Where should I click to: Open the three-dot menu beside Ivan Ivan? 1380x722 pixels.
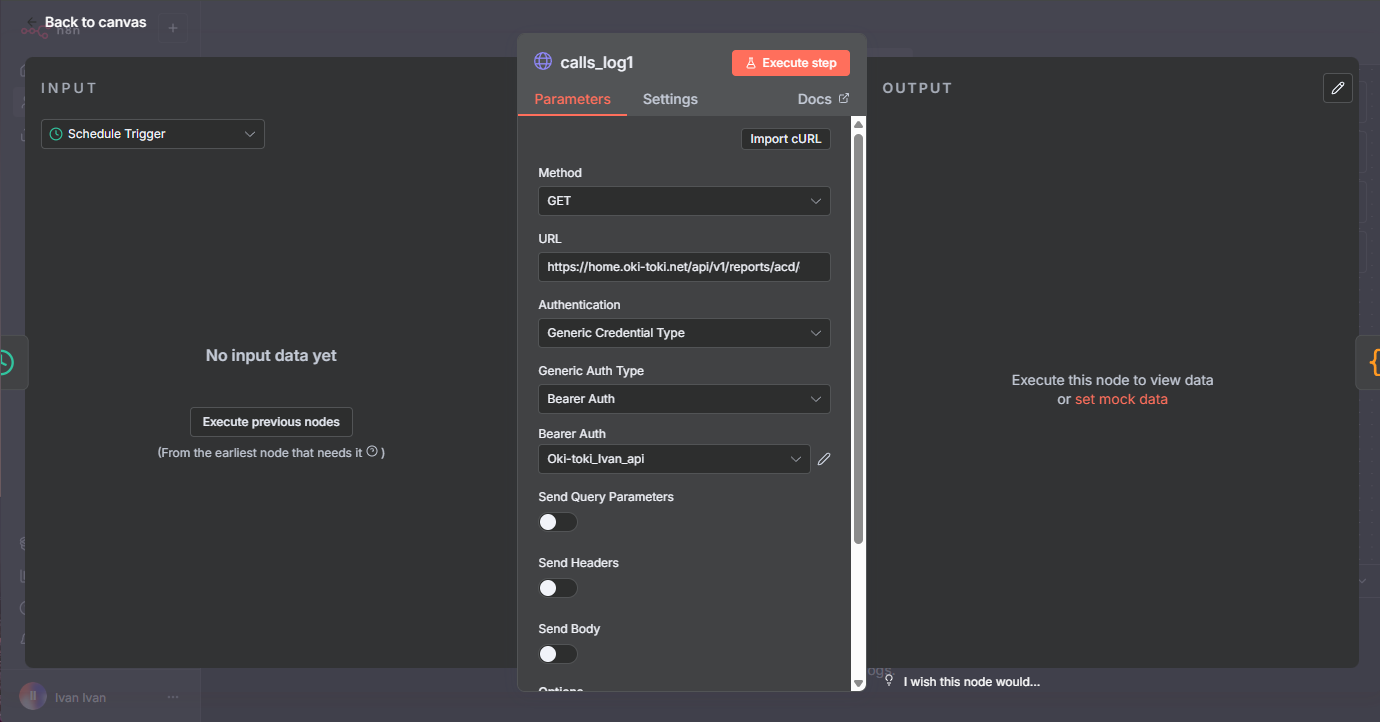click(x=173, y=697)
